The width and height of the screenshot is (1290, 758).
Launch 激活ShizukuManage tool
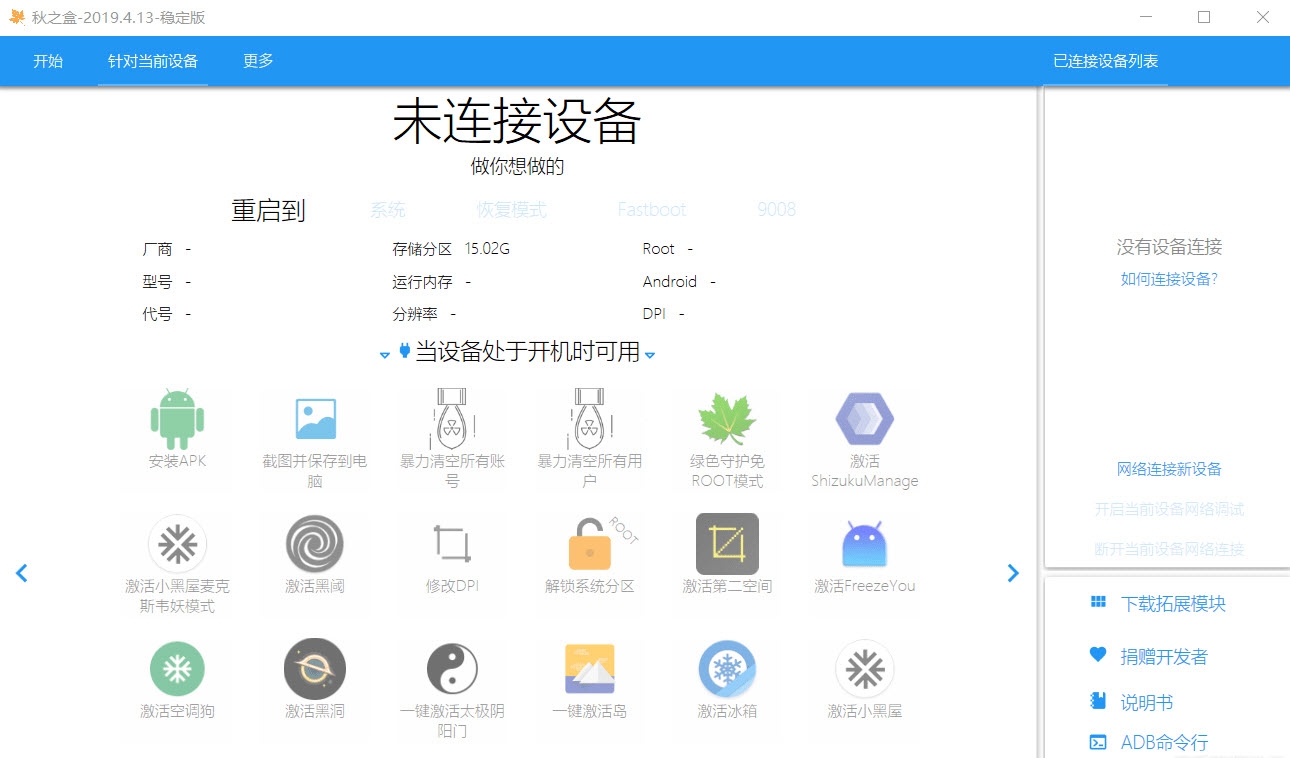click(x=864, y=438)
